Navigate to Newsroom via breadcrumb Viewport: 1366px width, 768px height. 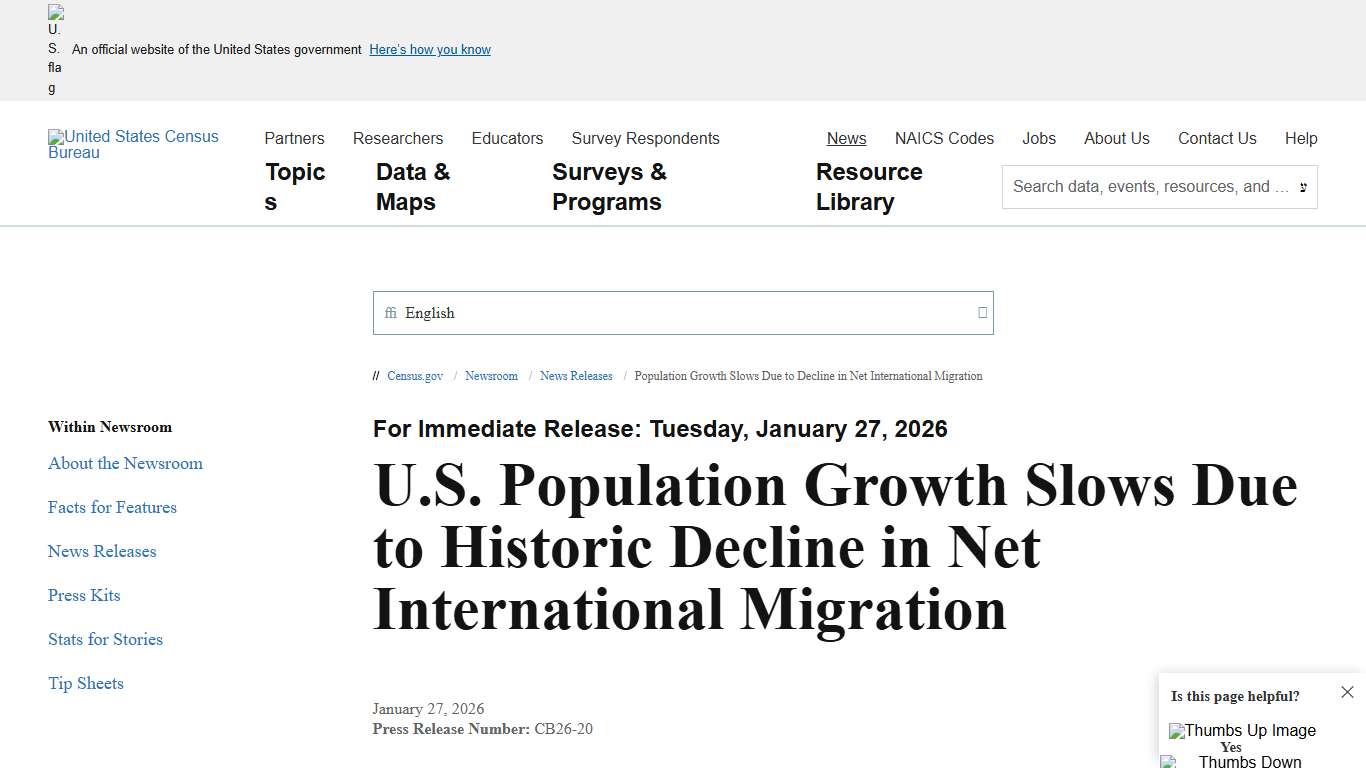point(491,376)
